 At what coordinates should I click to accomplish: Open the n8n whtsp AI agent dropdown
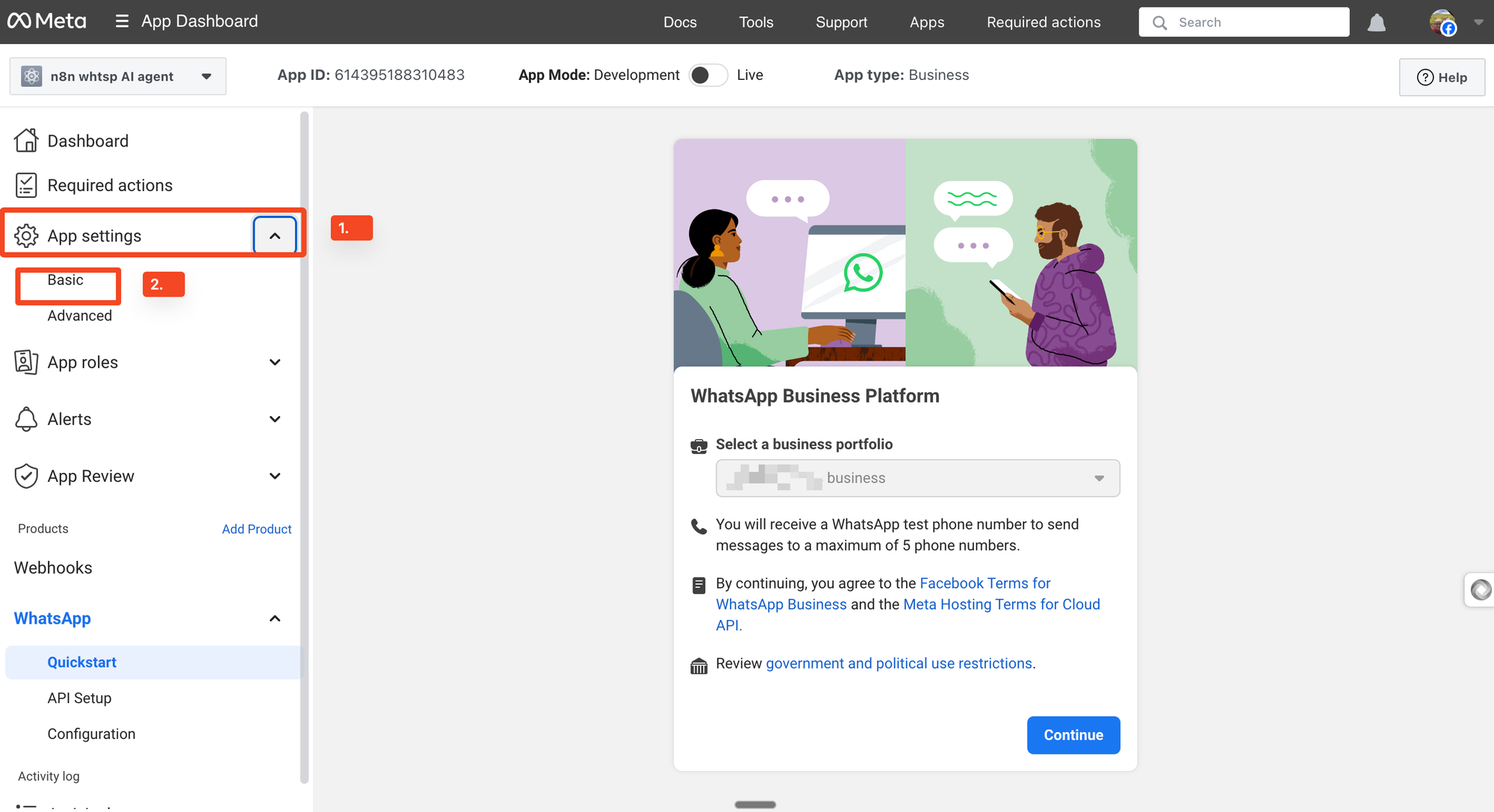118,76
